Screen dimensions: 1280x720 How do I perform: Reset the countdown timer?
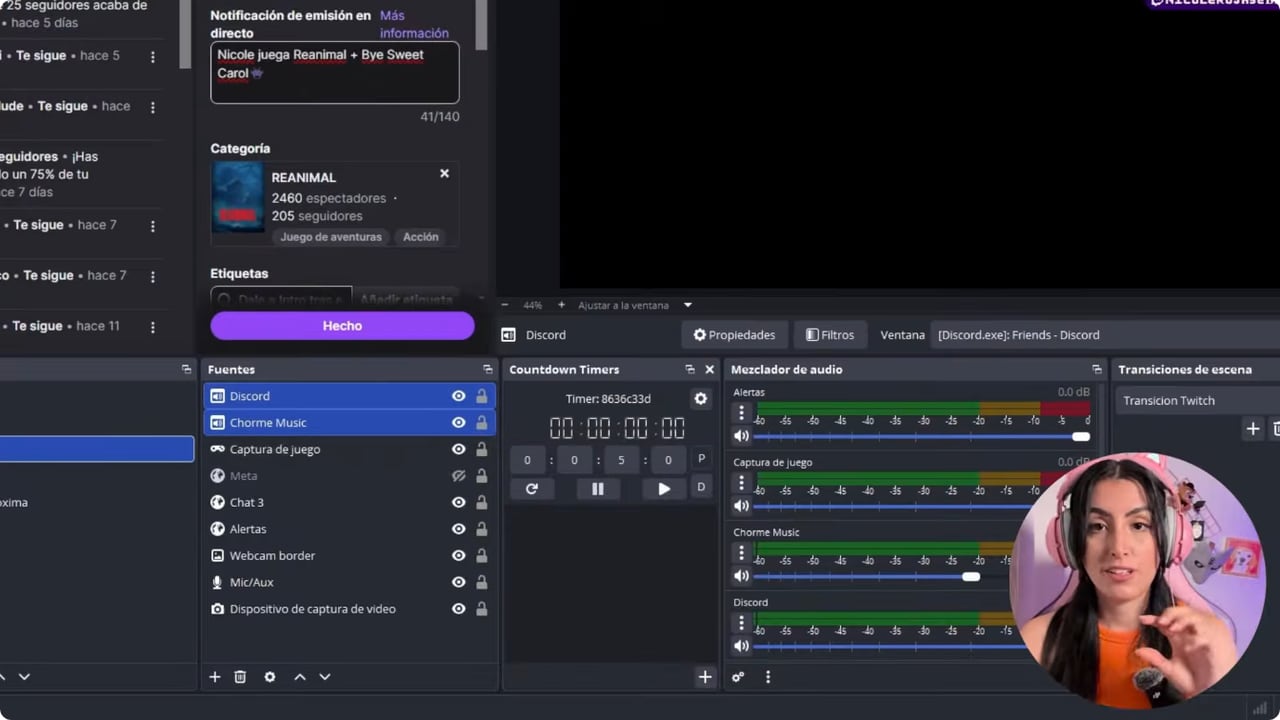pos(531,489)
